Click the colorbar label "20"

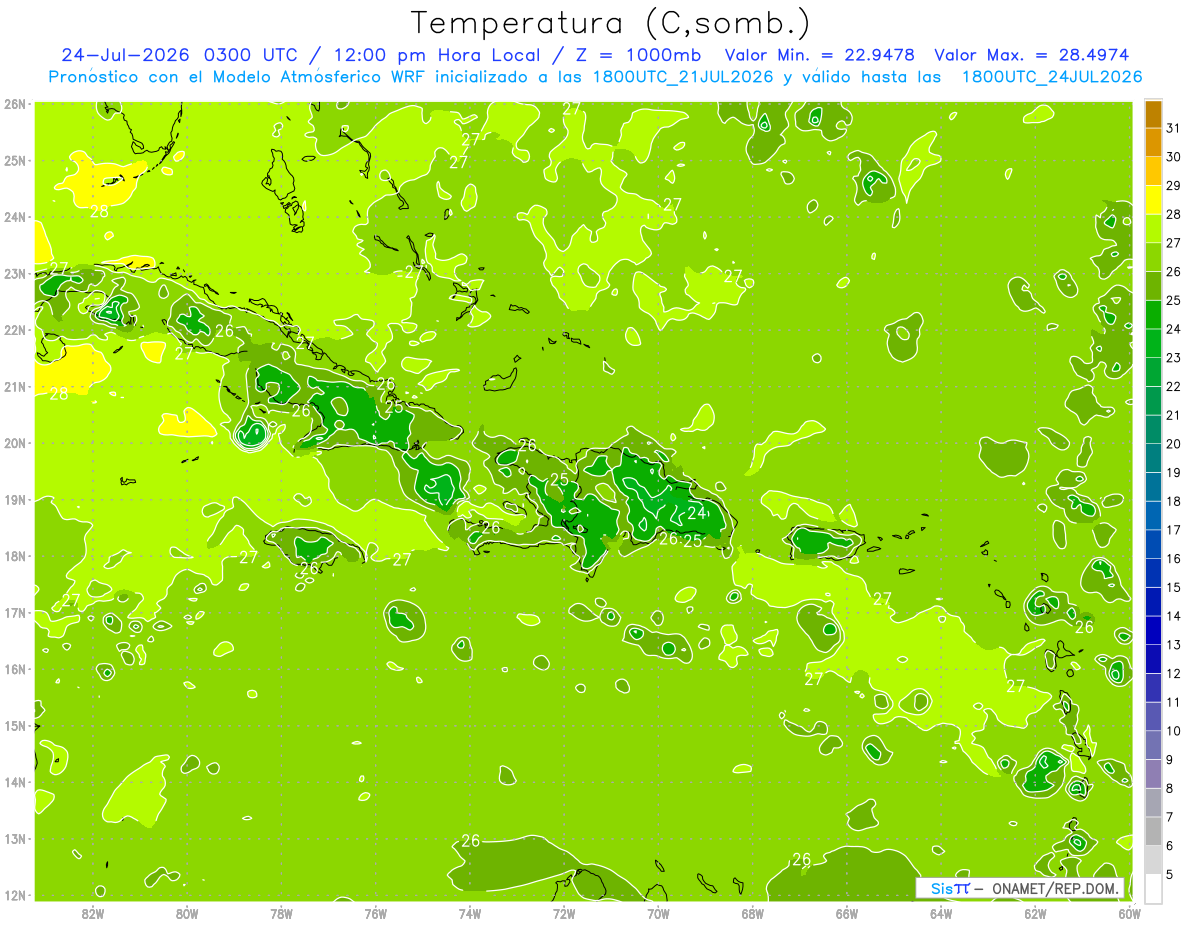[x=1173, y=444]
